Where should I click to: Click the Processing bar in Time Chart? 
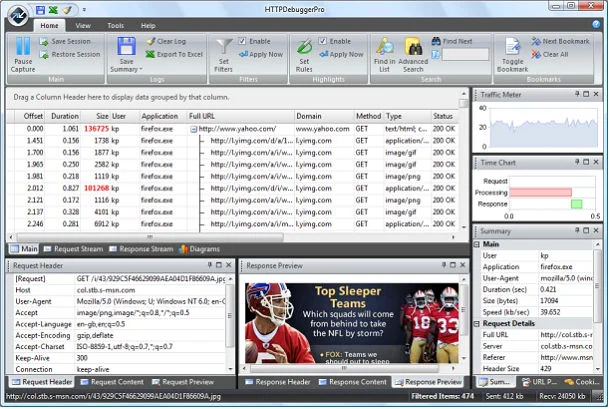click(x=540, y=192)
